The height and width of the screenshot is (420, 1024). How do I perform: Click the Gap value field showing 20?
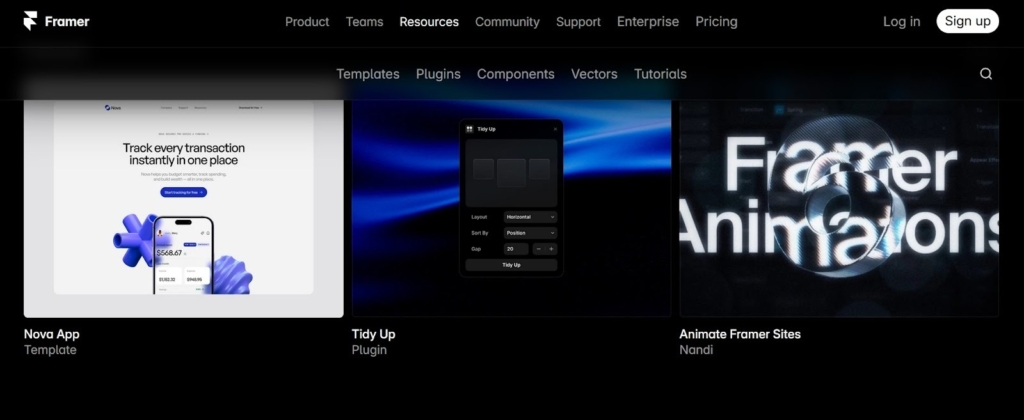515,248
